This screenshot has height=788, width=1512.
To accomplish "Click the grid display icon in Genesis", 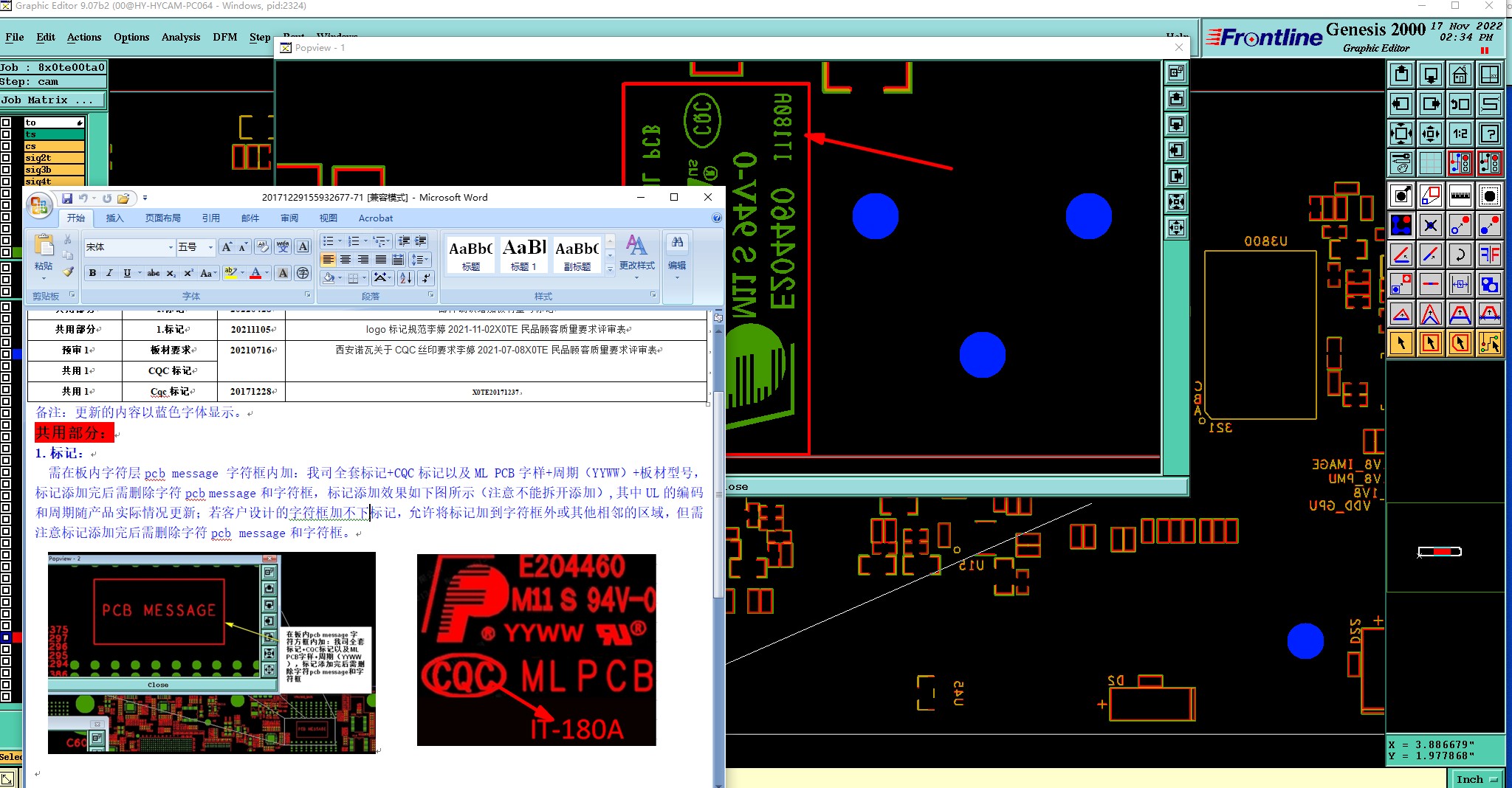I will tap(1430, 162).
